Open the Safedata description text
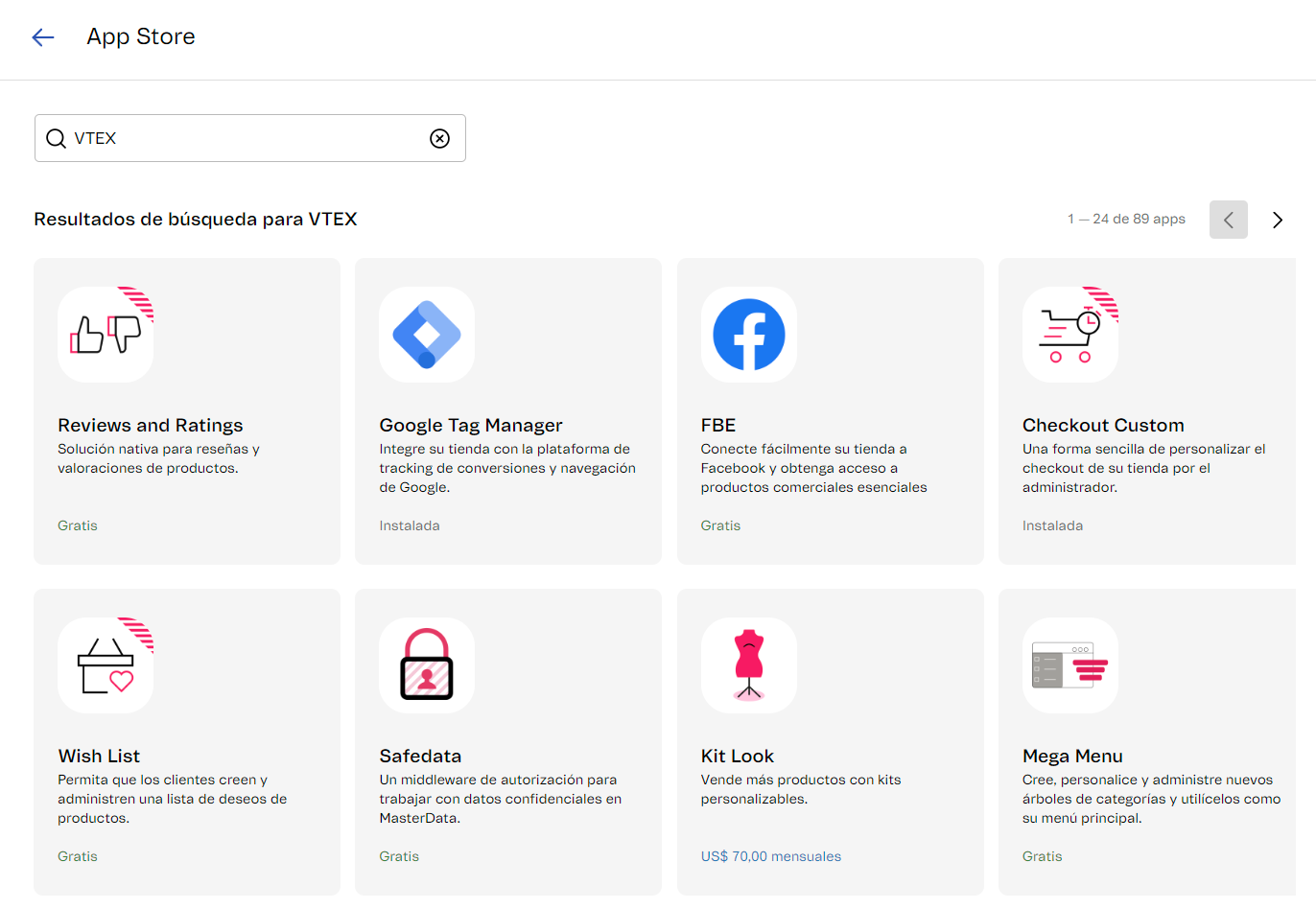 500,799
